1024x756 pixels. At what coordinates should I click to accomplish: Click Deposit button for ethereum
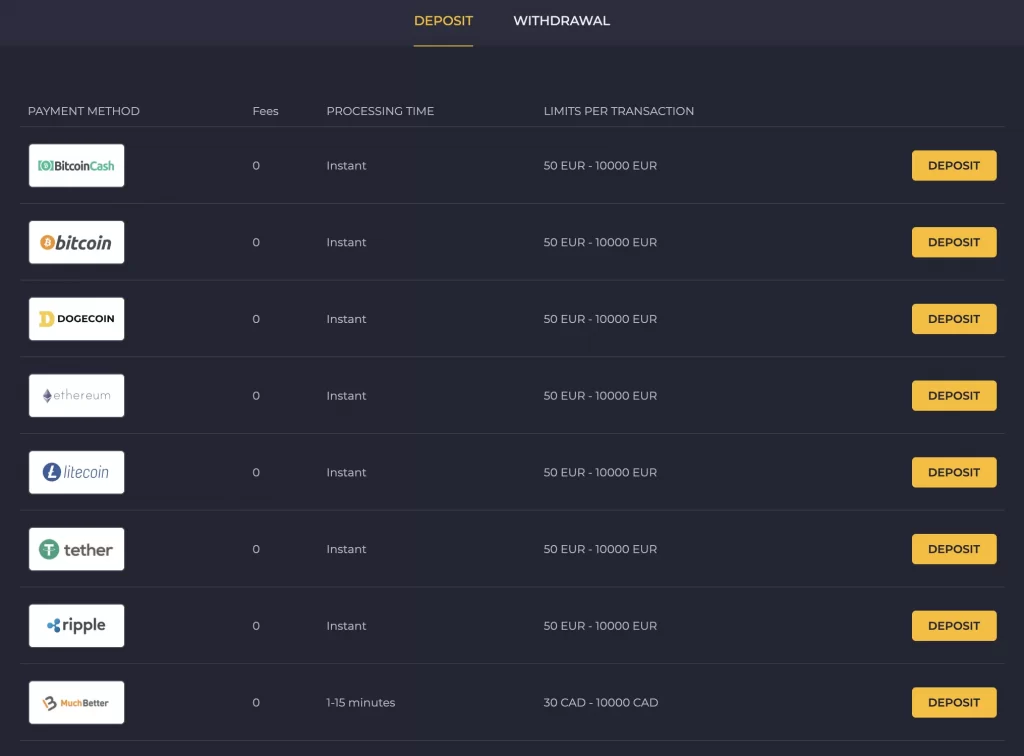point(954,396)
